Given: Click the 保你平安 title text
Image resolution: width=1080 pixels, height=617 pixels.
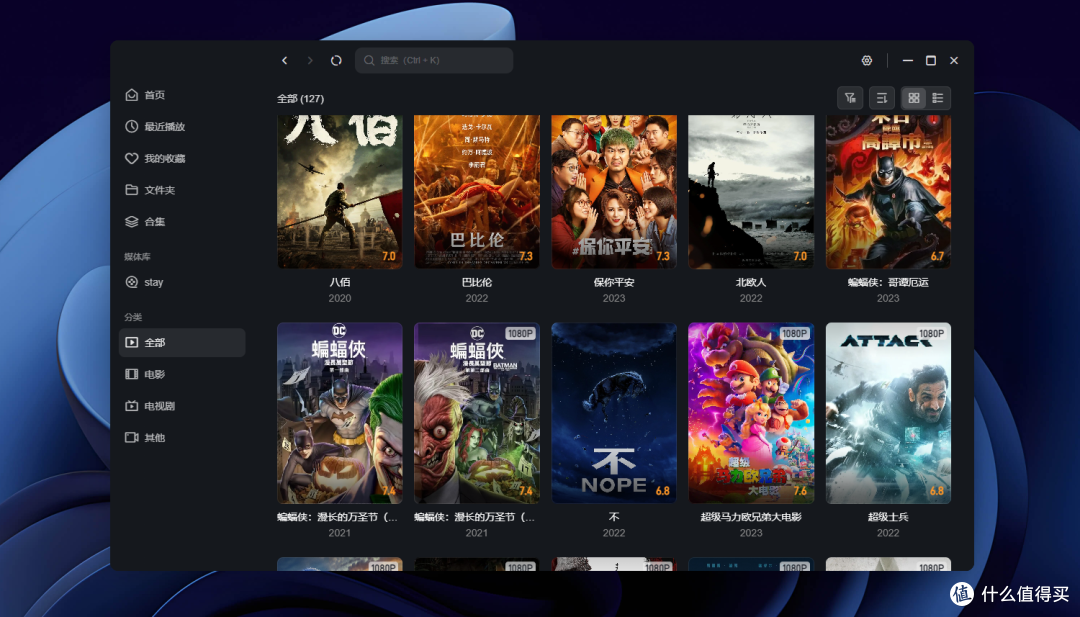Looking at the screenshot, I should (614, 282).
